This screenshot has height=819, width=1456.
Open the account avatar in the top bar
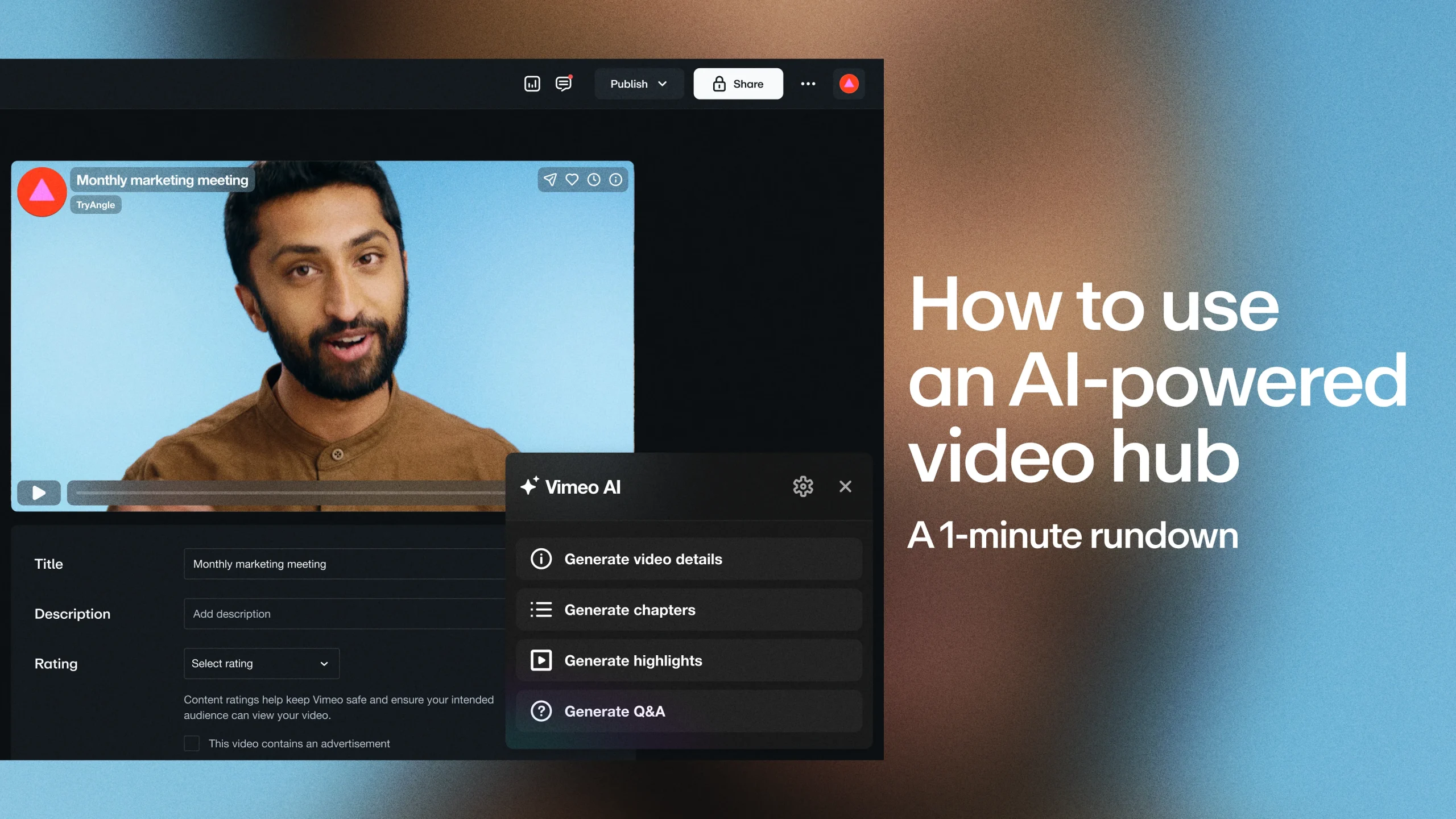[x=849, y=84]
